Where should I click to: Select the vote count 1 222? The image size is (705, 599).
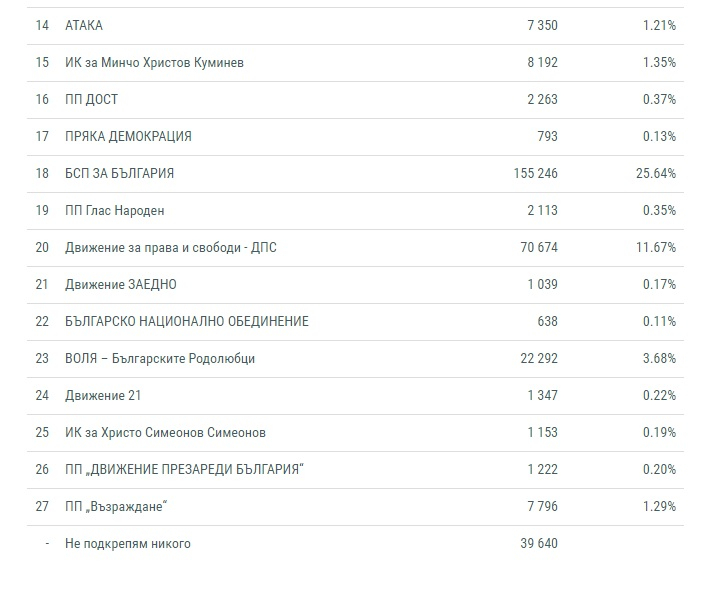542,469
